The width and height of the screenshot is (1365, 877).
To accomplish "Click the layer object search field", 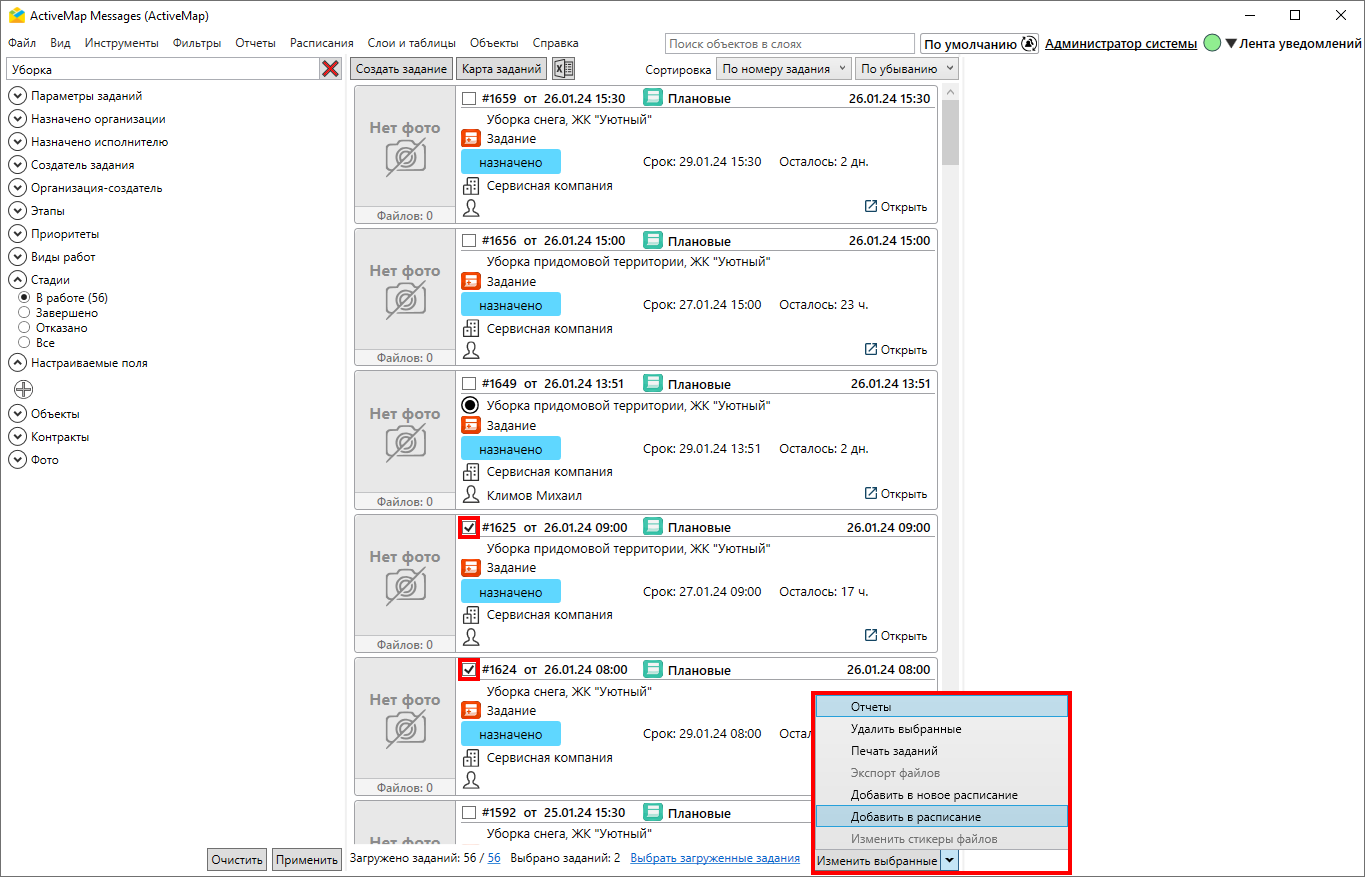I will click(x=789, y=44).
